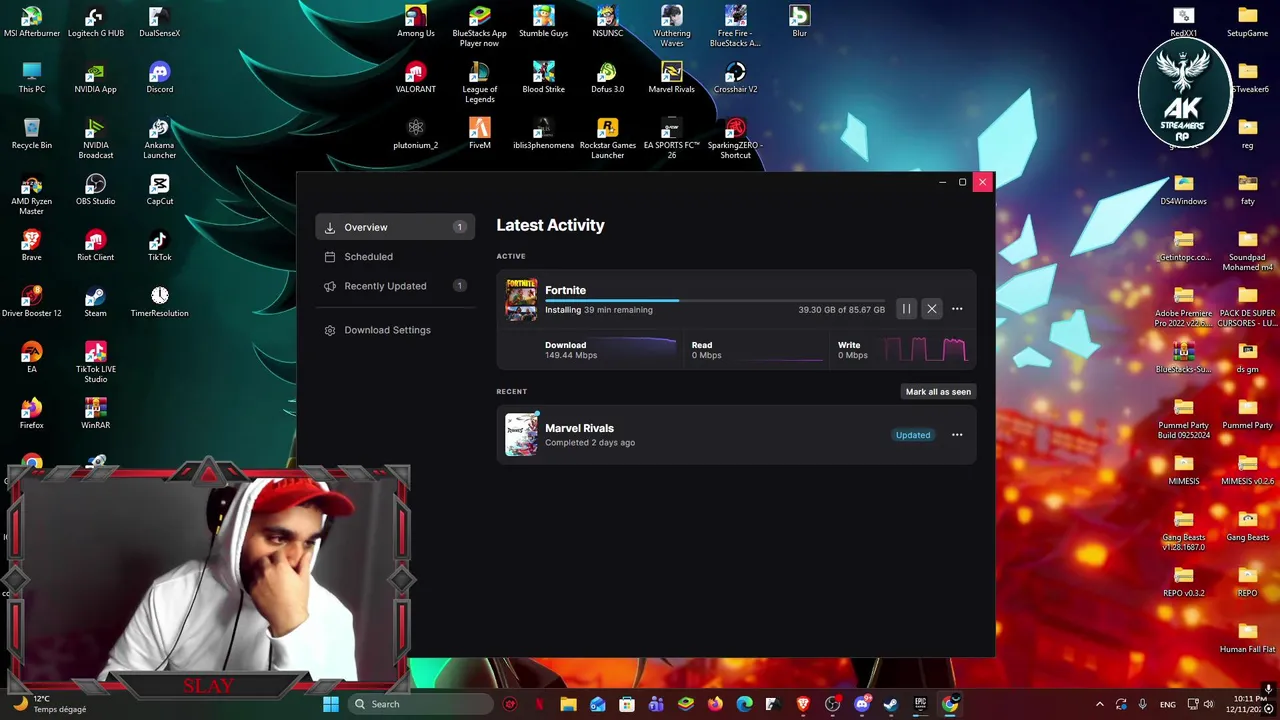Launch Stumble Guys desktop icon
1280x720 pixels.
[x=544, y=22]
